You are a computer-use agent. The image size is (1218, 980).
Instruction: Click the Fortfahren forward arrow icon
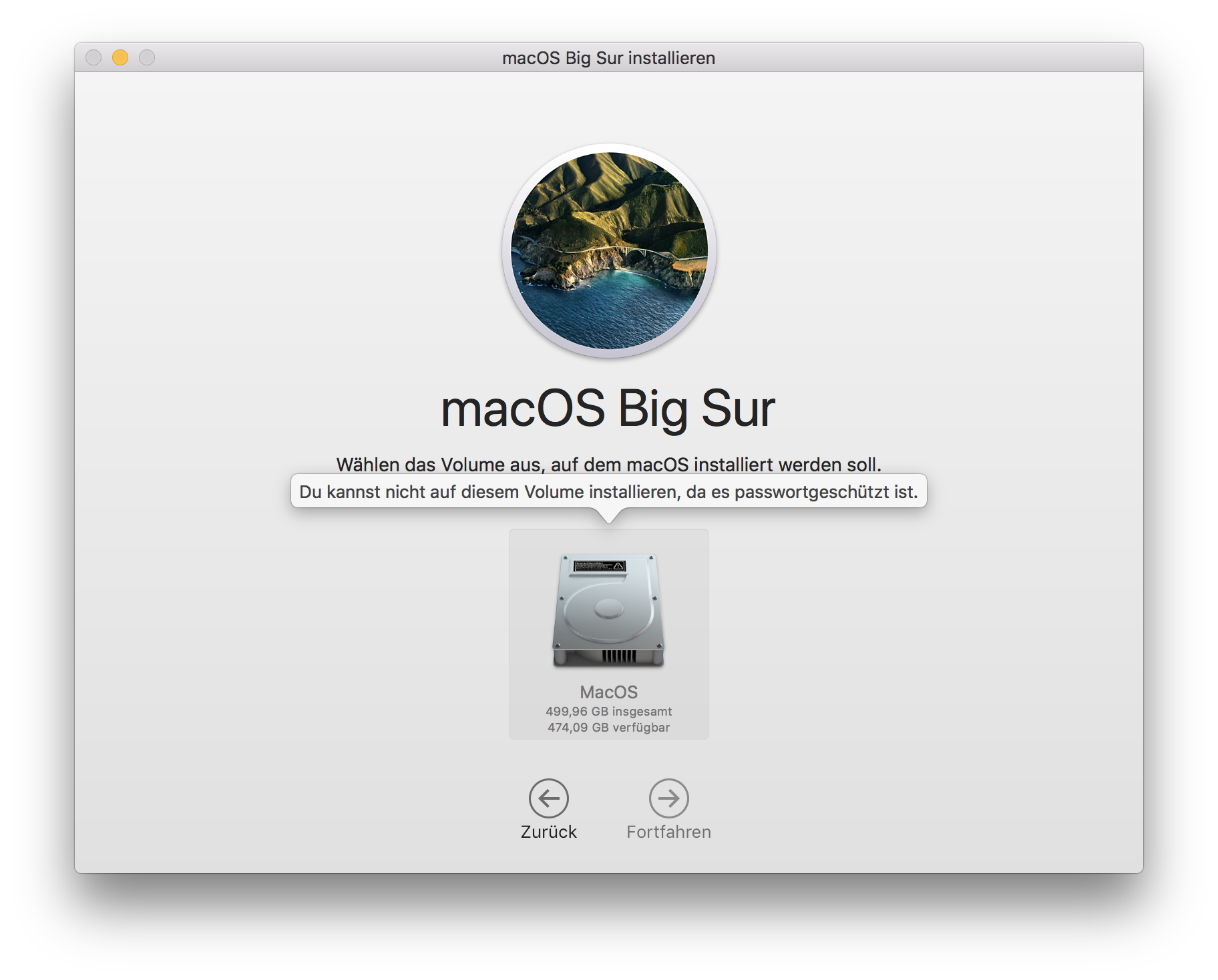[668, 798]
